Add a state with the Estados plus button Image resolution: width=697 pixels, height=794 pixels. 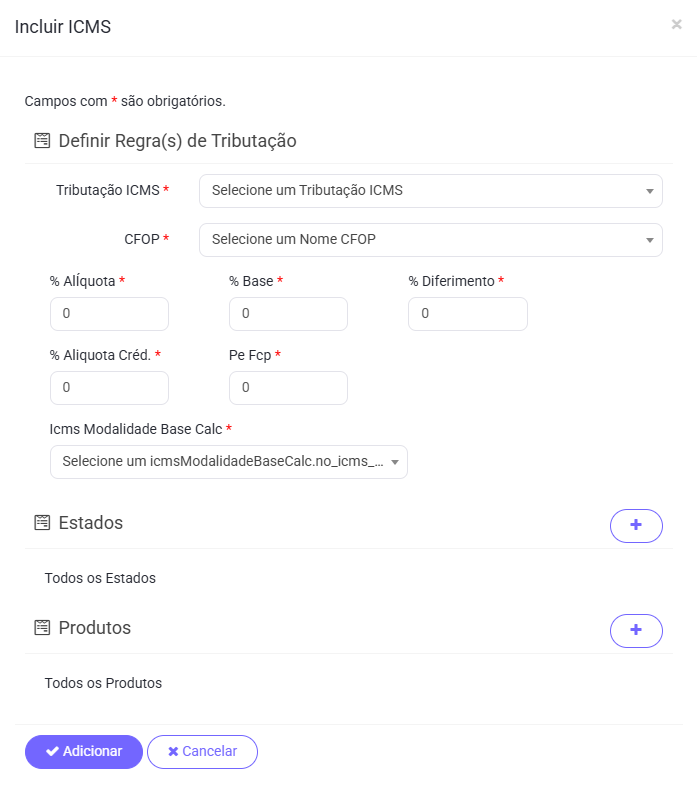(x=636, y=525)
